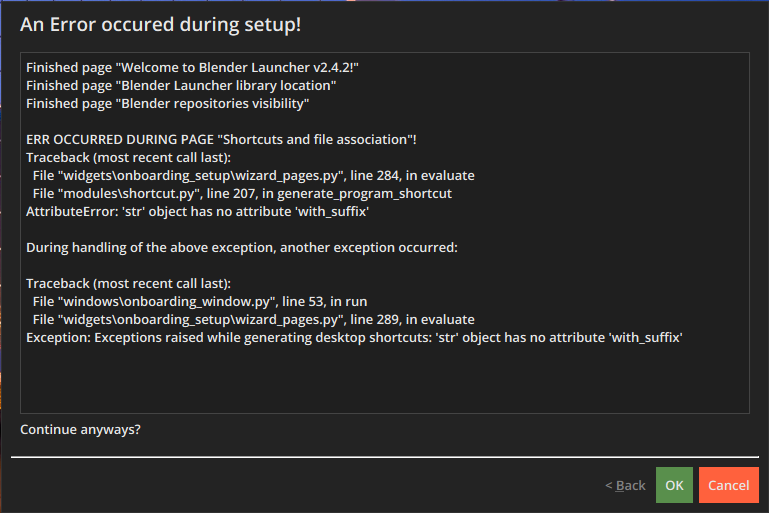Image resolution: width=769 pixels, height=513 pixels.
Task: Click the modules\shortcut.py line 207 entry
Action: click(x=242, y=194)
